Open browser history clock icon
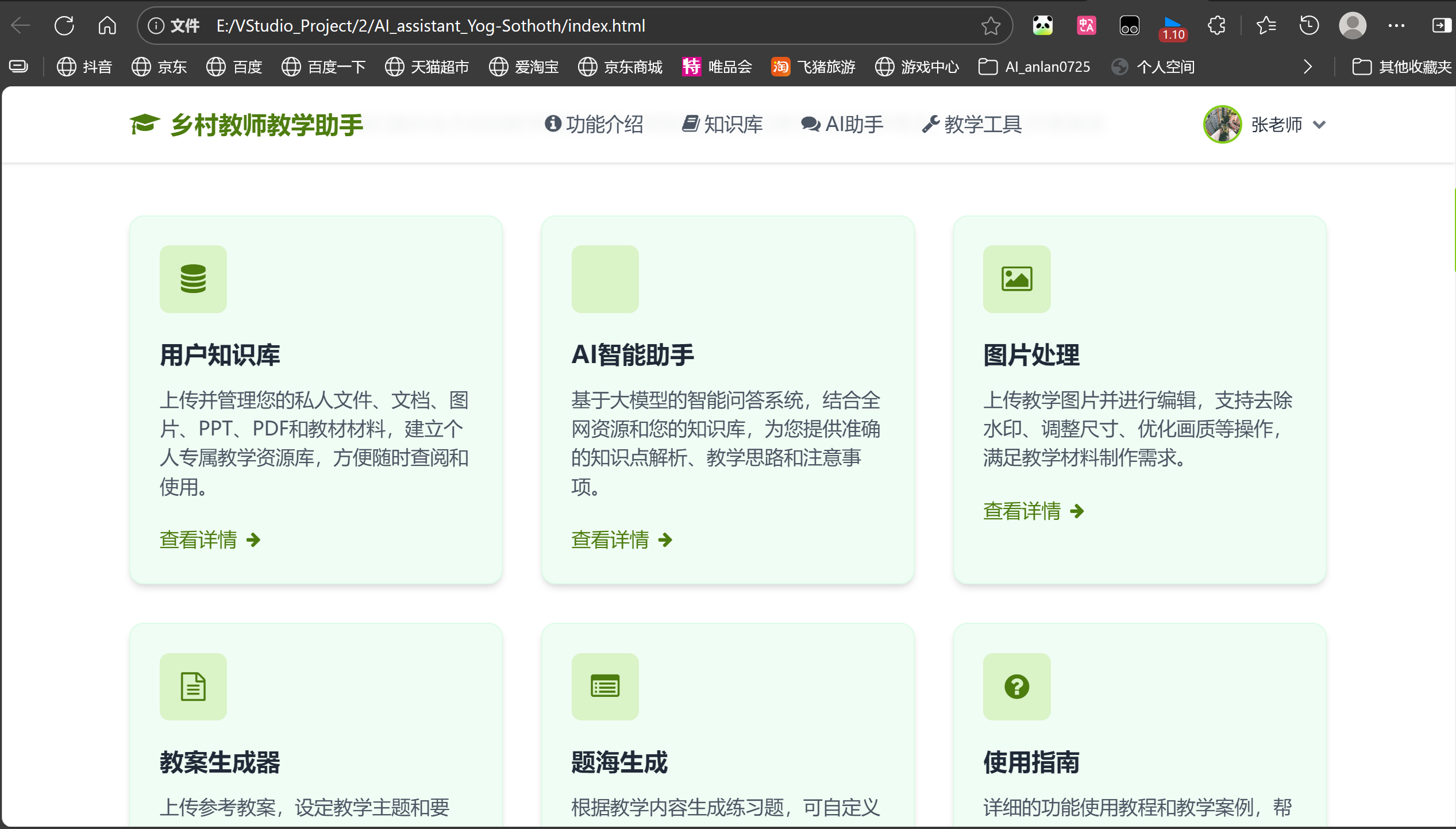 coord(1309,26)
